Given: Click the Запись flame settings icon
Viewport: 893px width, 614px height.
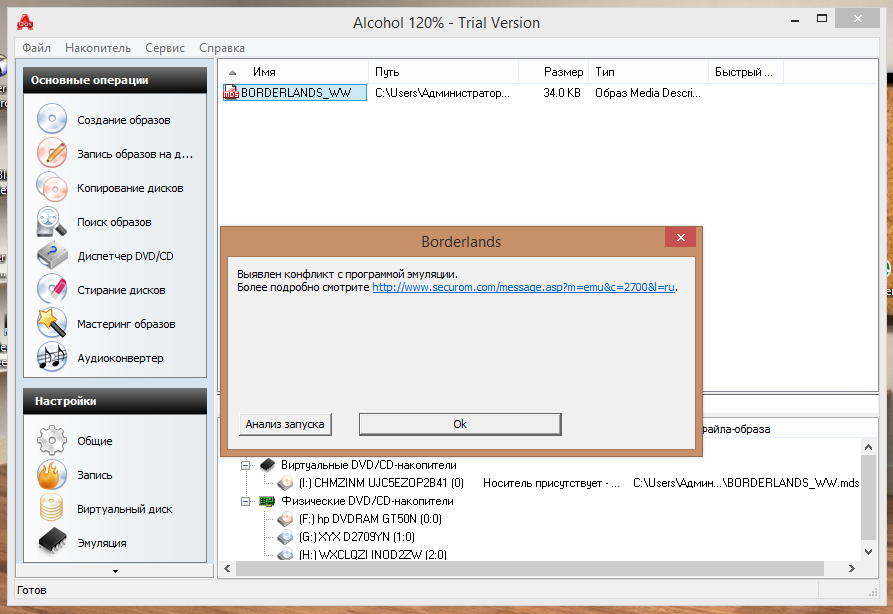Looking at the screenshot, I should [52, 474].
